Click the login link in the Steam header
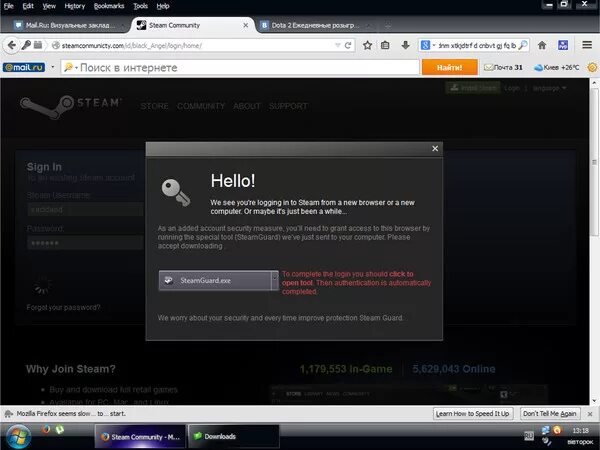 click(x=512, y=88)
